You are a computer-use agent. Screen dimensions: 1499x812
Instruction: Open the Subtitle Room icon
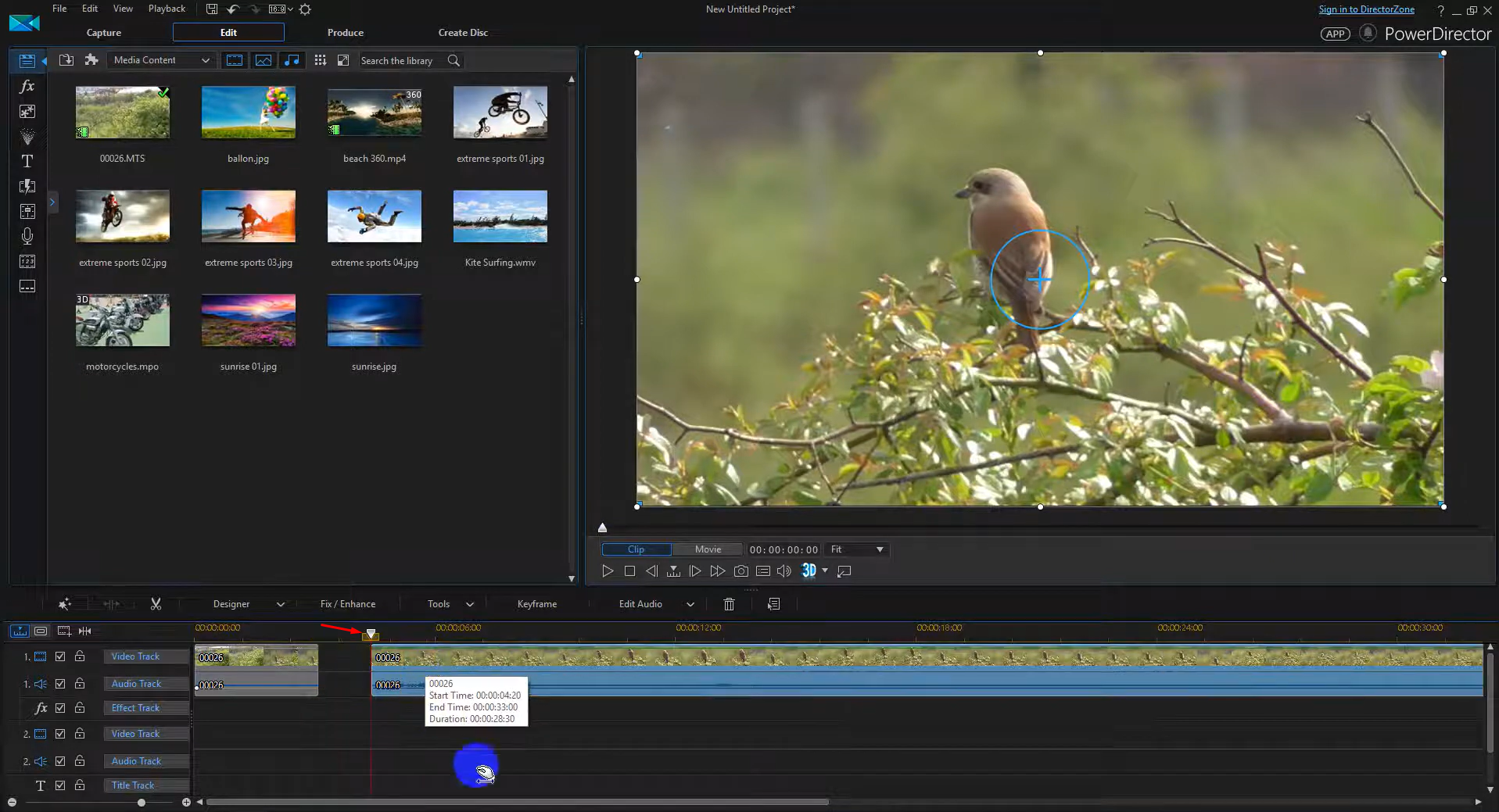tap(27, 286)
